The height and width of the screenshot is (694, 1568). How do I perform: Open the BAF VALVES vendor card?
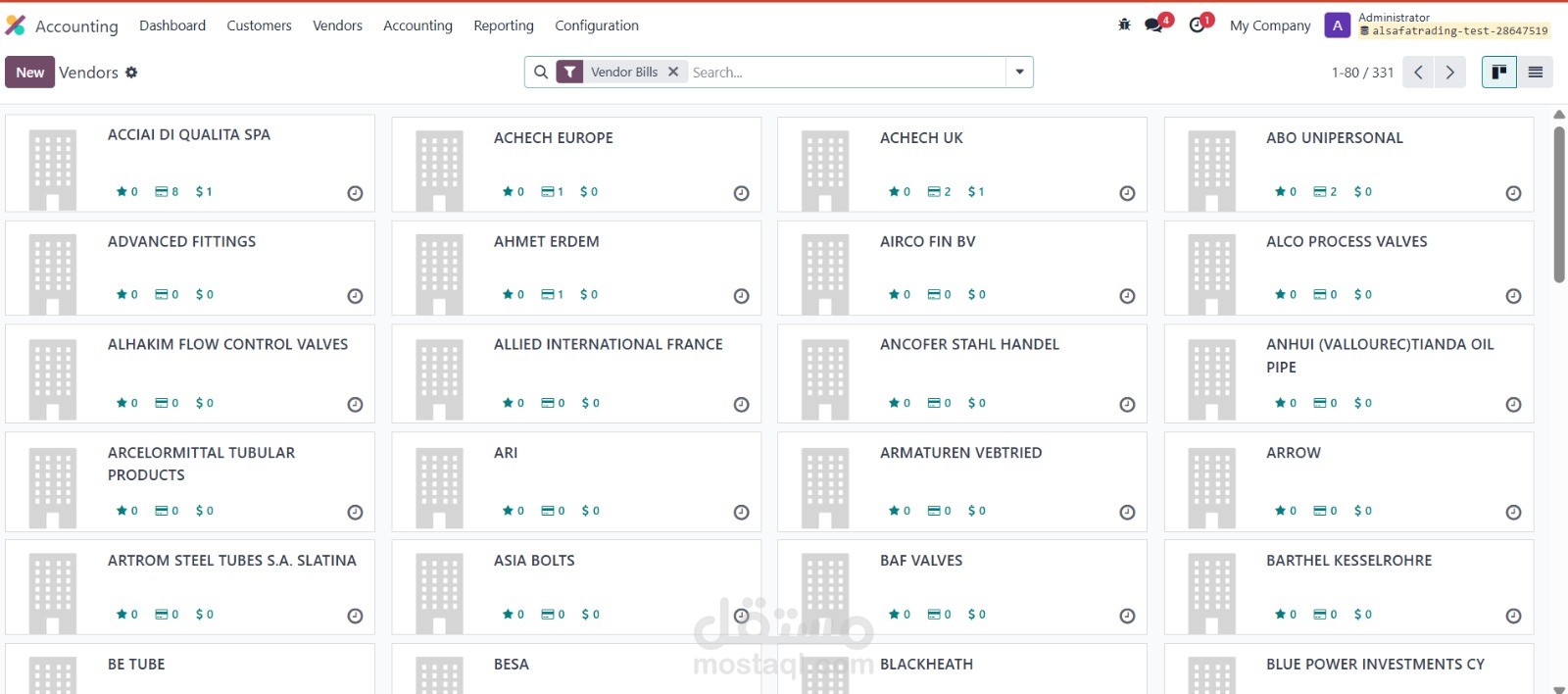pos(962,586)
